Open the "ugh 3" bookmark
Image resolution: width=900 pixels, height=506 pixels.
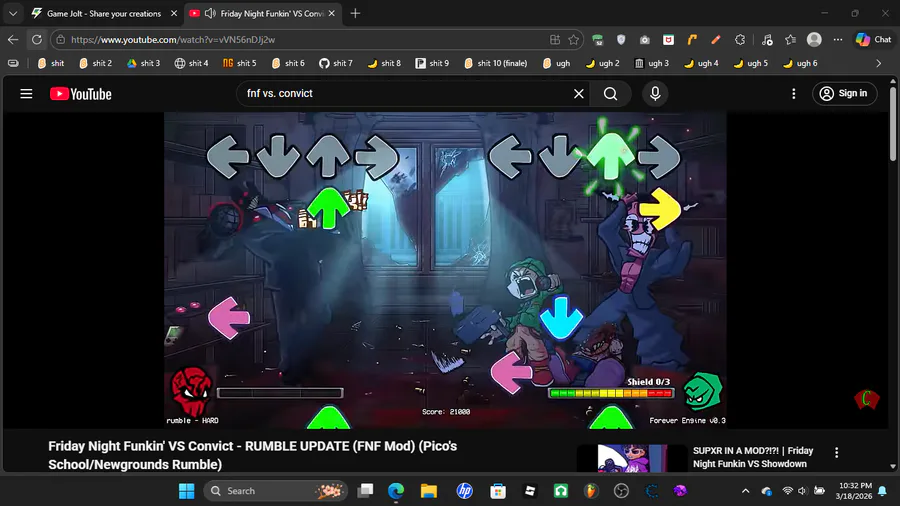pyautogui.click(x=651, y=63)
